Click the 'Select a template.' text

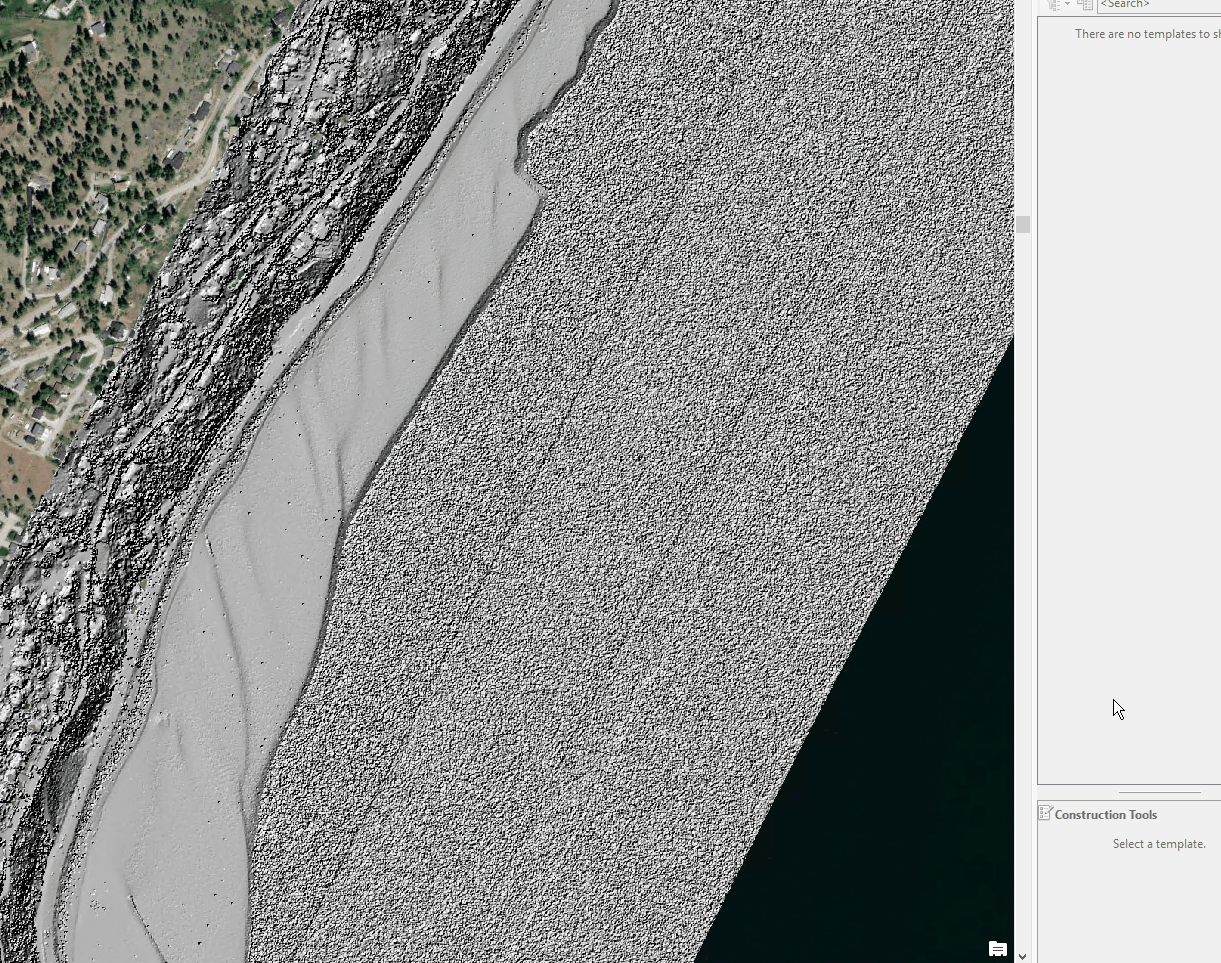[1159, 844]
